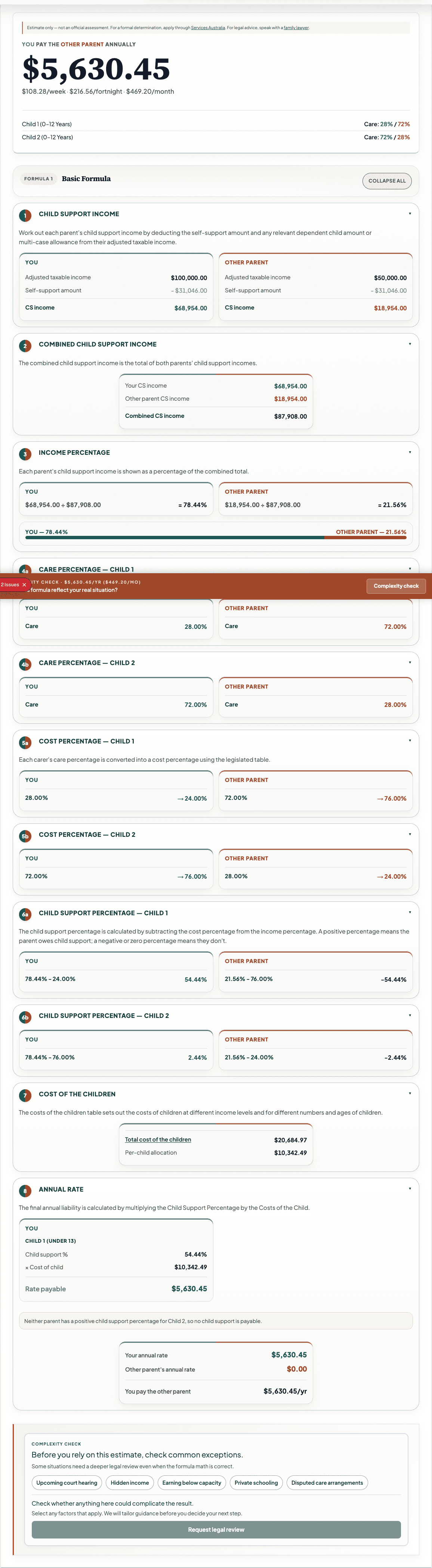Click the Child 1 (0–12 Years) row
Screen dimensions: 432x1568
[x=216, y=124]
